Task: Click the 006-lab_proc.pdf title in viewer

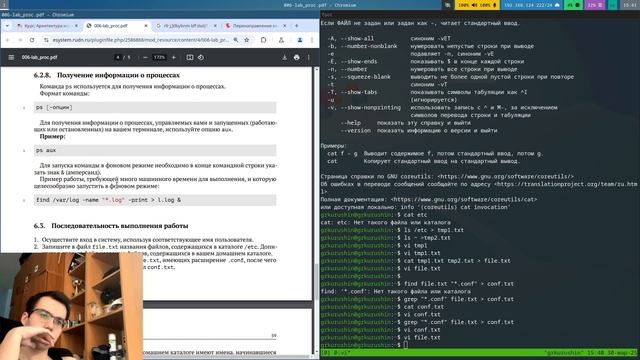Action: (x=40, y=58)
